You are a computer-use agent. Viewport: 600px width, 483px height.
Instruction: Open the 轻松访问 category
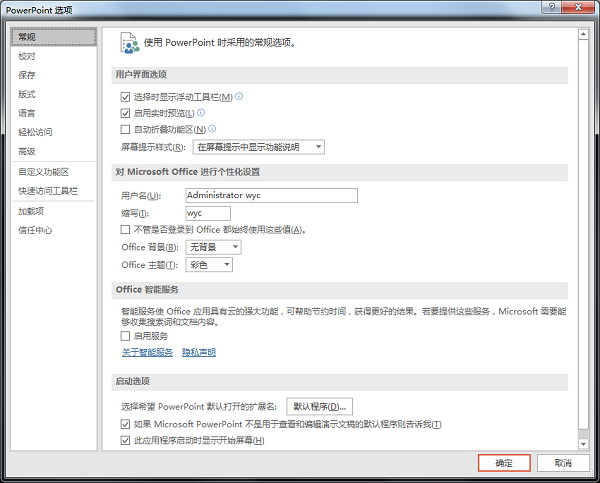[x=54, y=132]
